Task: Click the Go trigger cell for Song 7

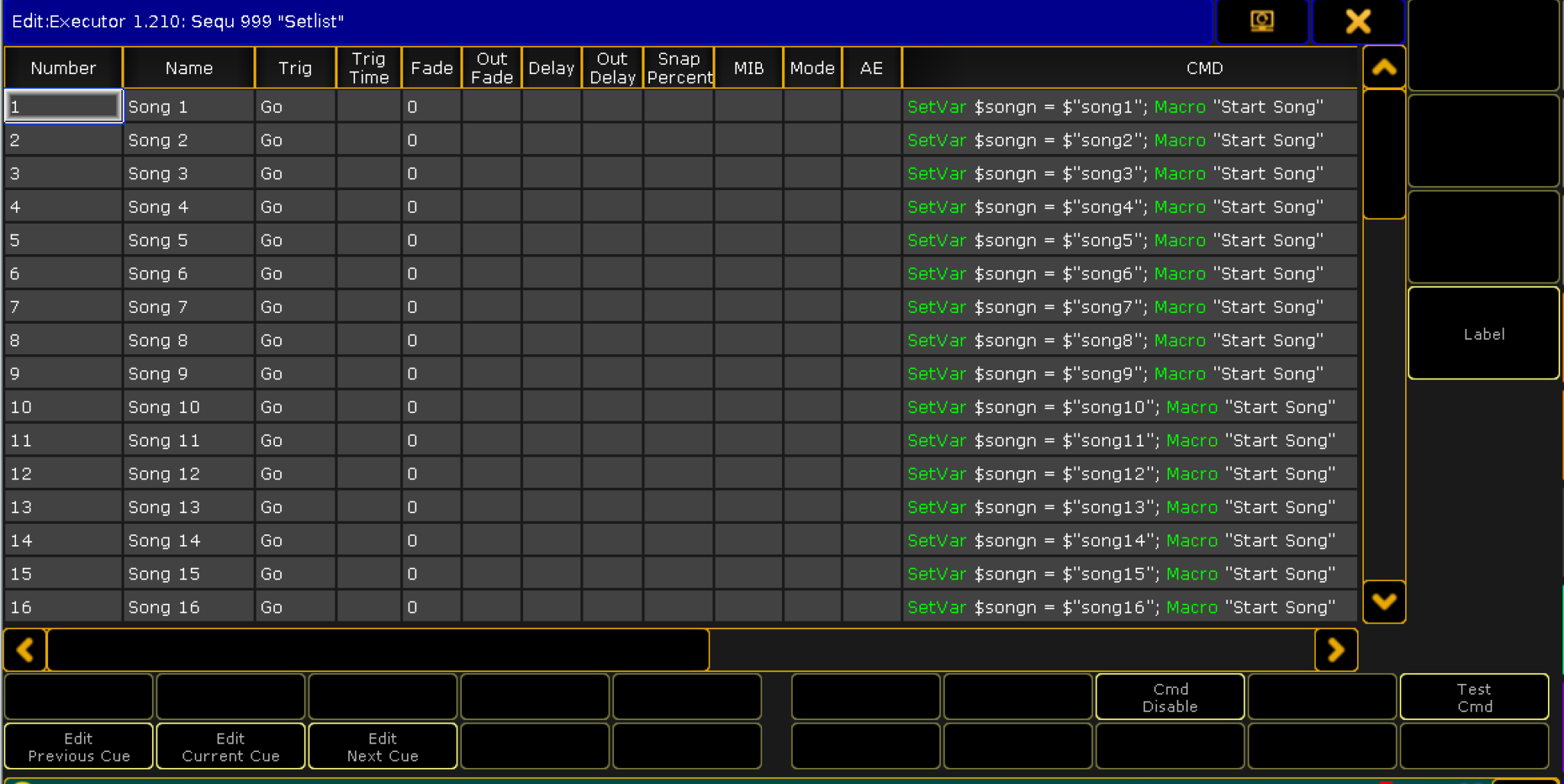Action: [x=296, y=307]
